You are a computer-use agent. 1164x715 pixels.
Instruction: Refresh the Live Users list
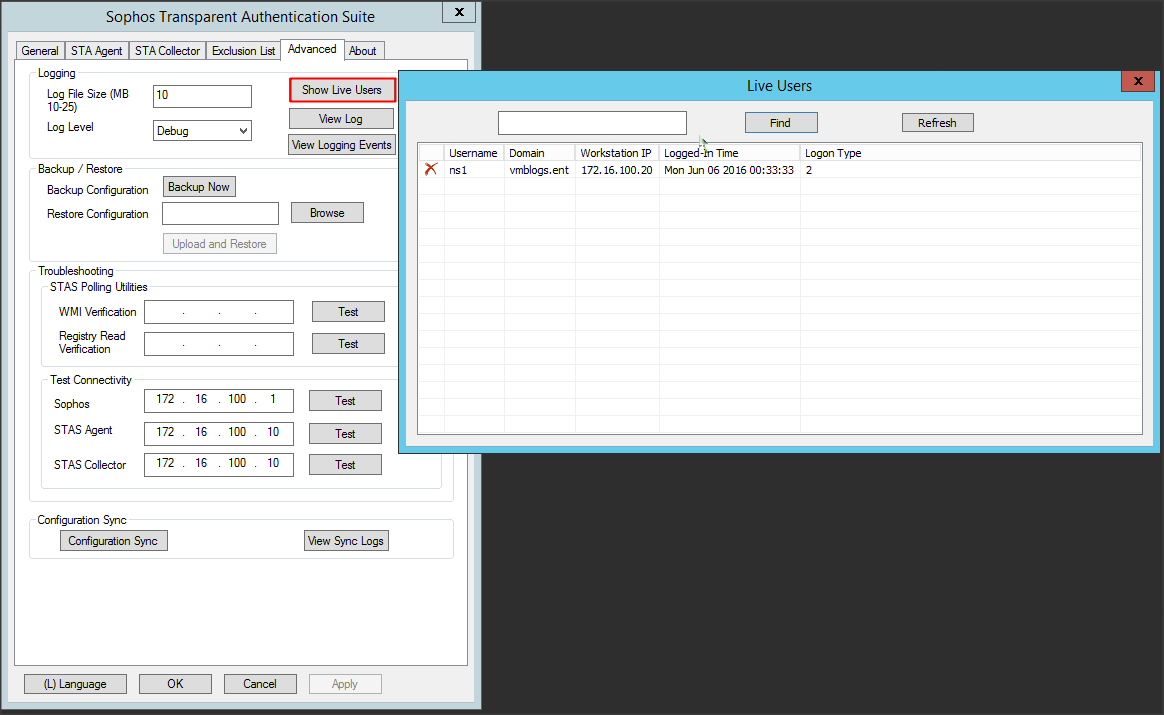tap(937, 123)
